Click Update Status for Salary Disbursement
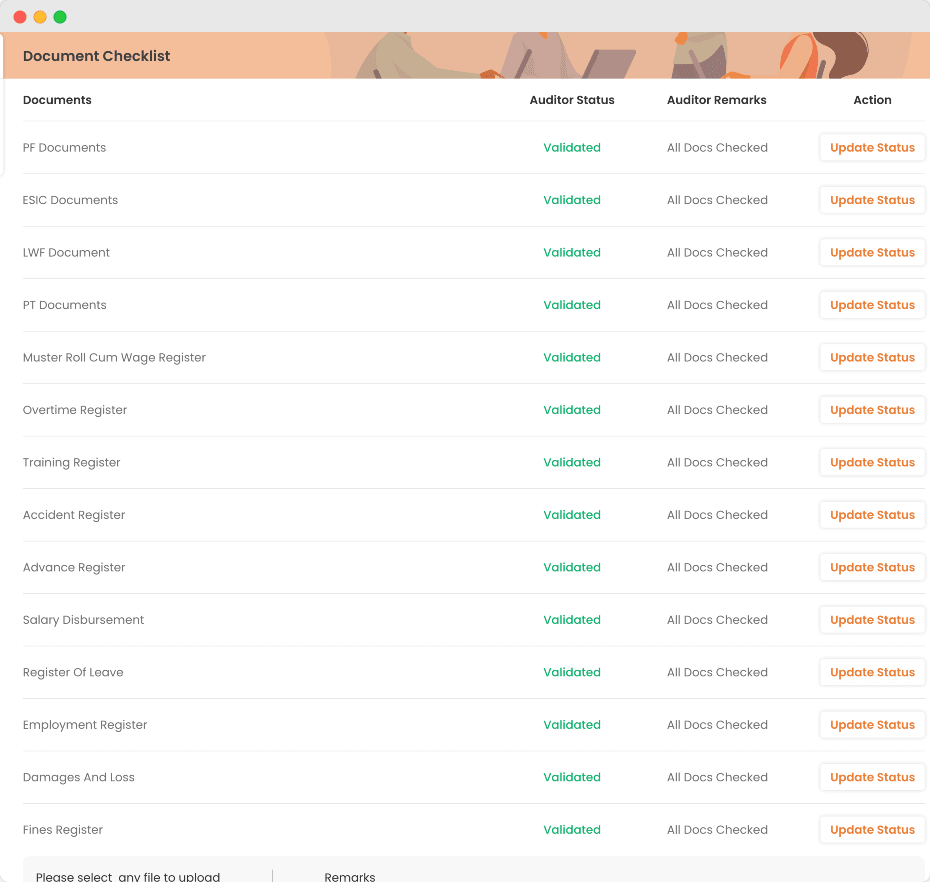This screenshot has height=882, width=930. 872,620
